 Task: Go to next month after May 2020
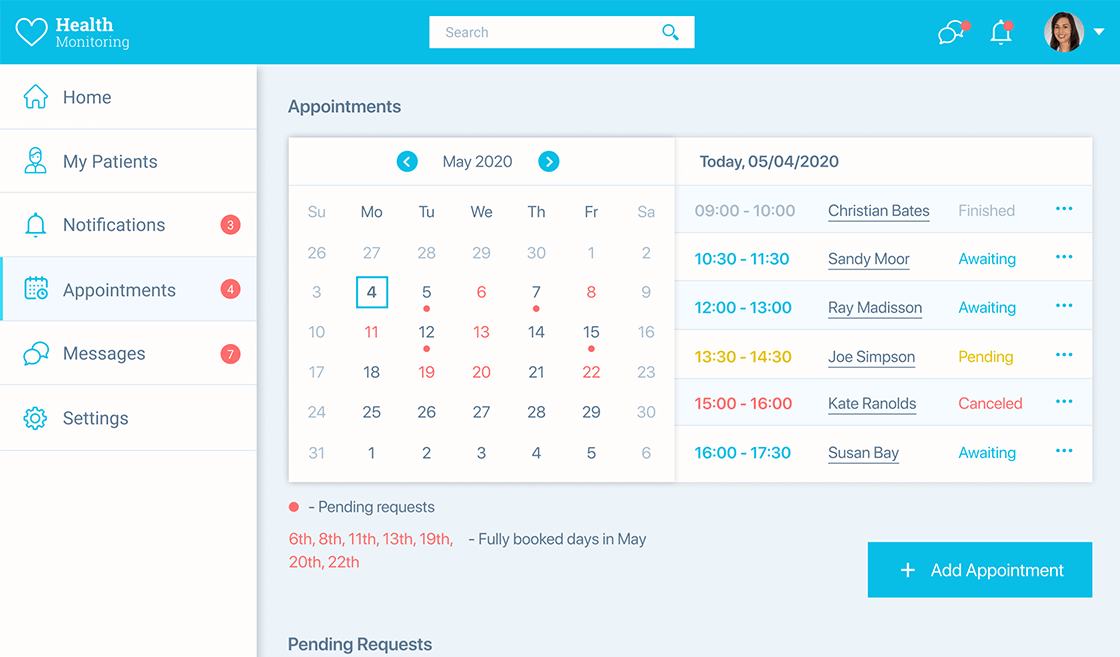[x=548, y=161]
